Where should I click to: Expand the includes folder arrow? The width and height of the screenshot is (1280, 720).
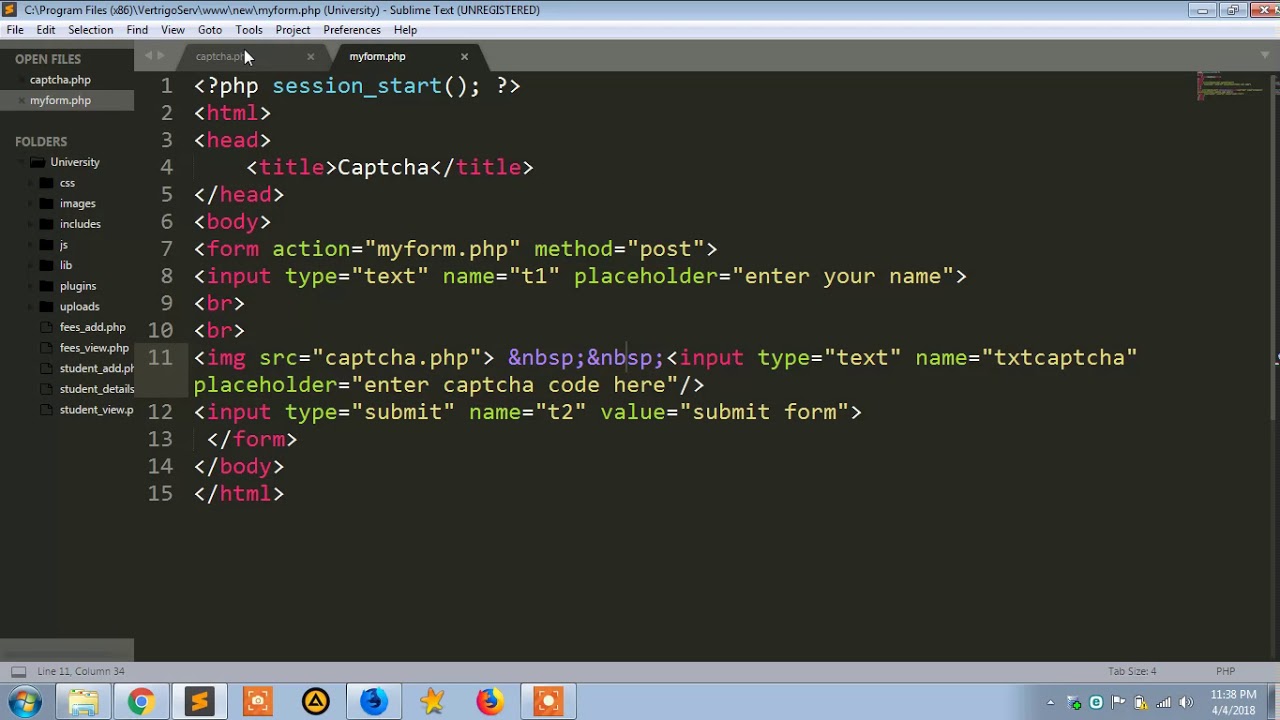33,224
